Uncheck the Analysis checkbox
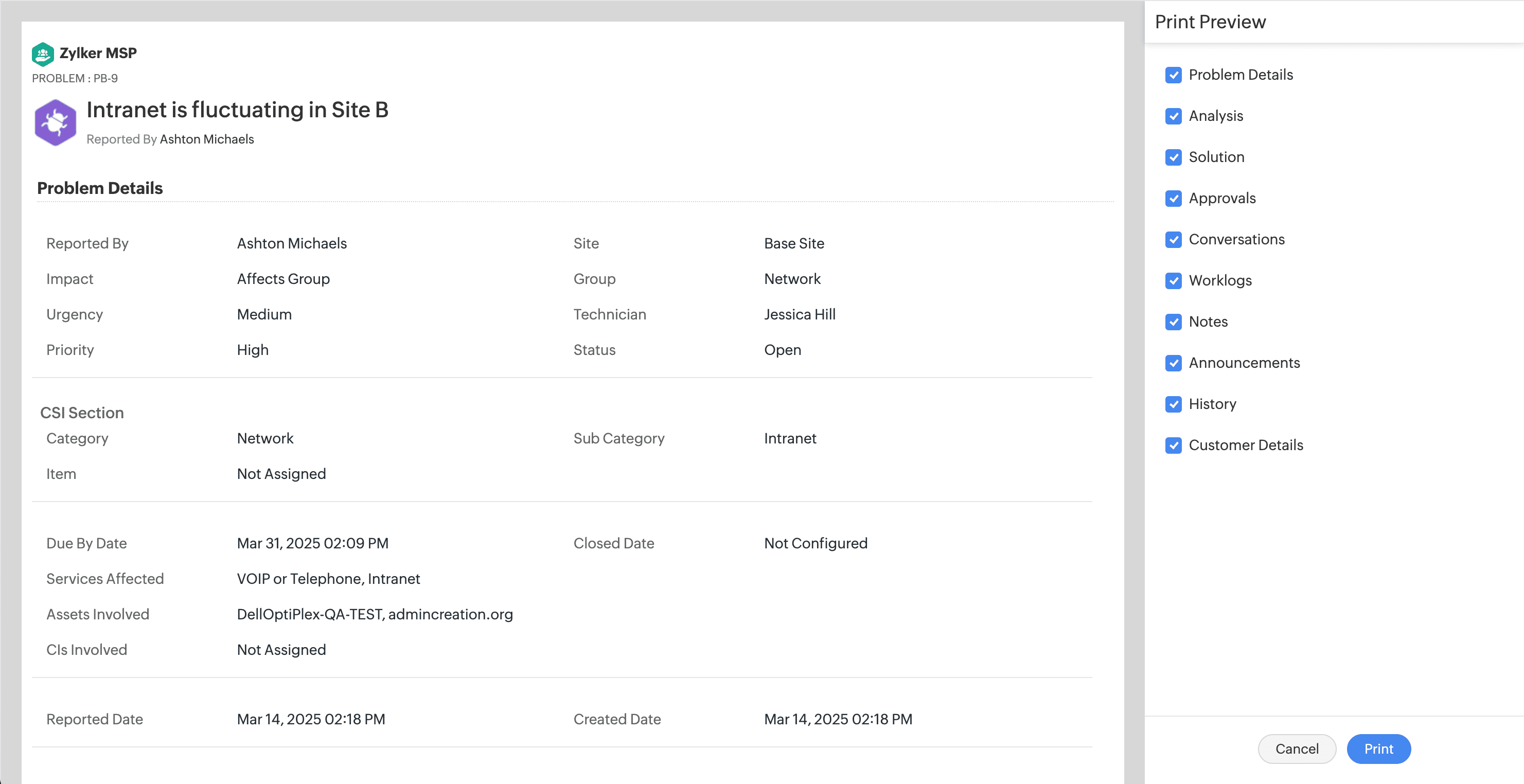Image resolution: width=1524 pixels, height=784 pixels. [1173, 116]
